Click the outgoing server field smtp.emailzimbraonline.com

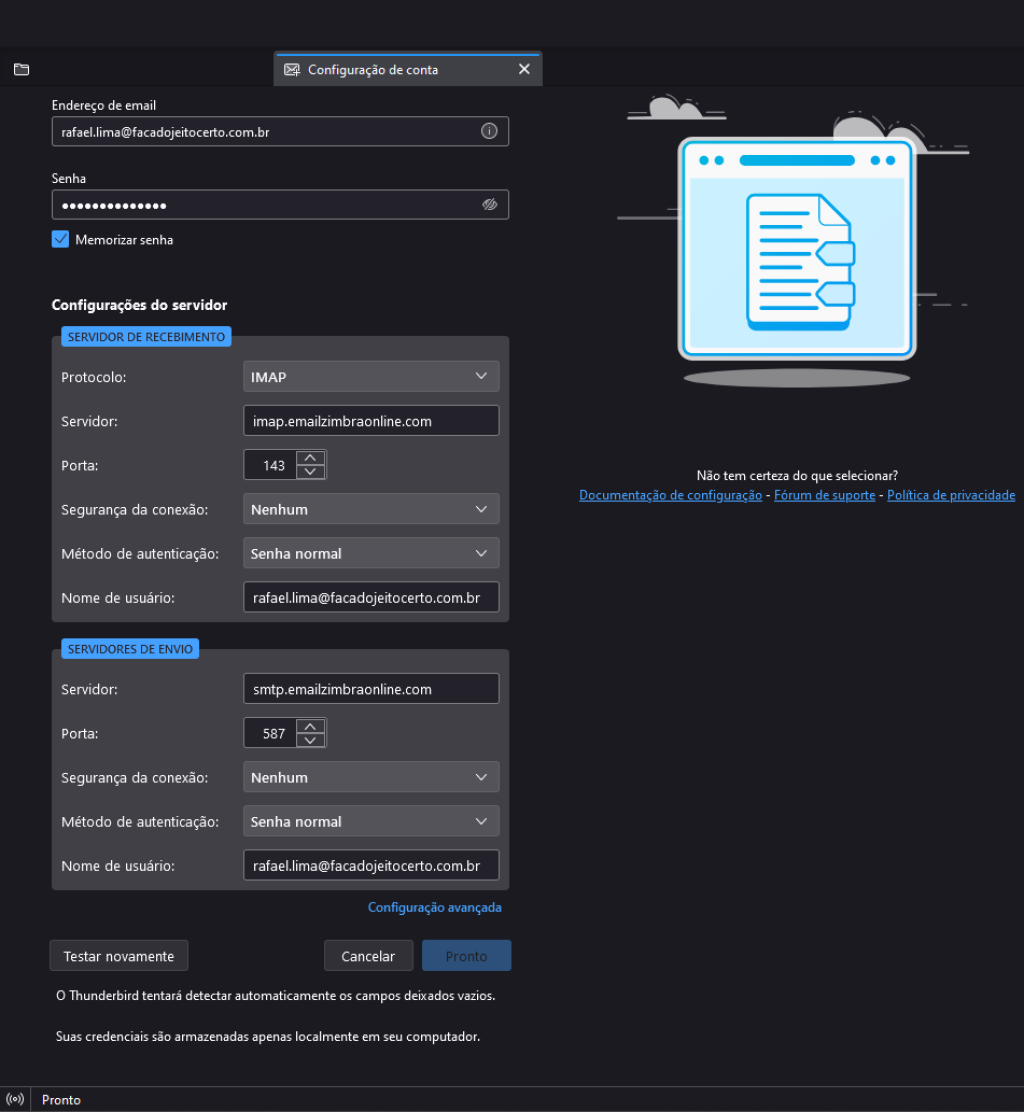(x=371, y=689)
